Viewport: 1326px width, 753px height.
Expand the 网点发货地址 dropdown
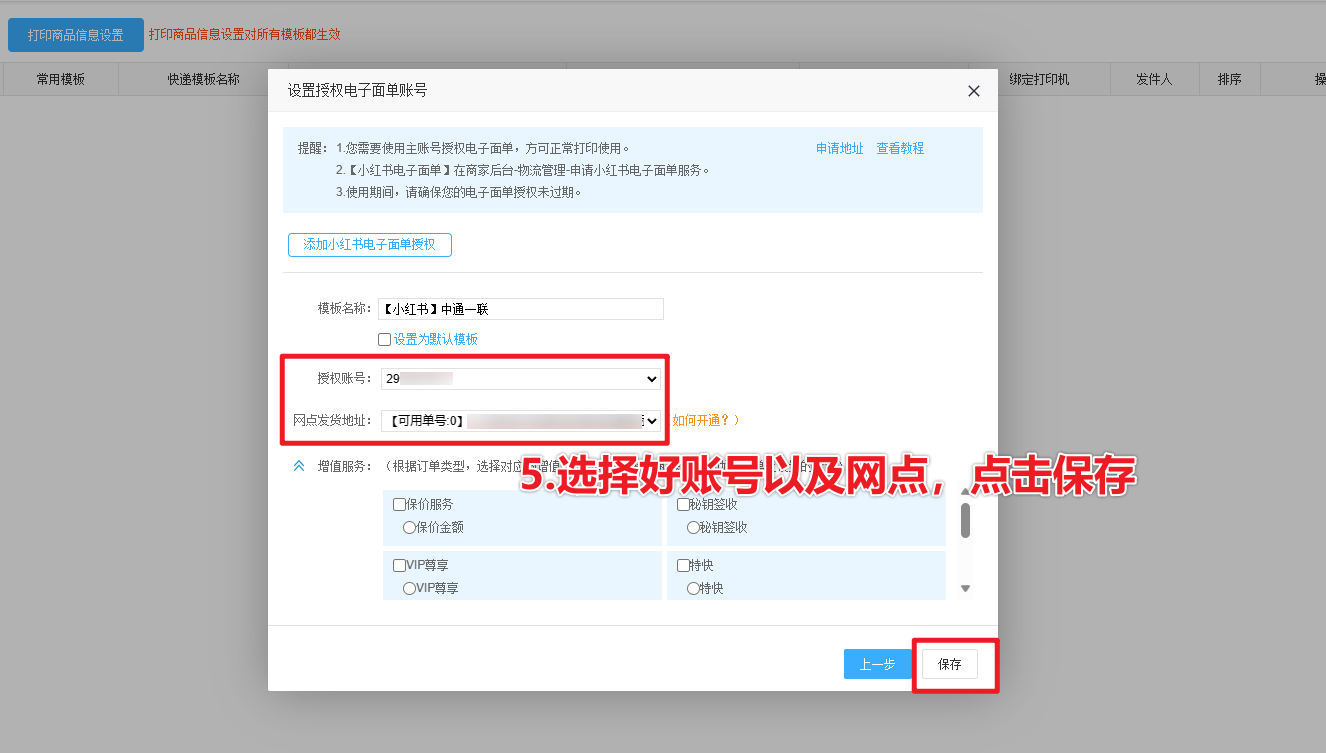pos(520,421)
